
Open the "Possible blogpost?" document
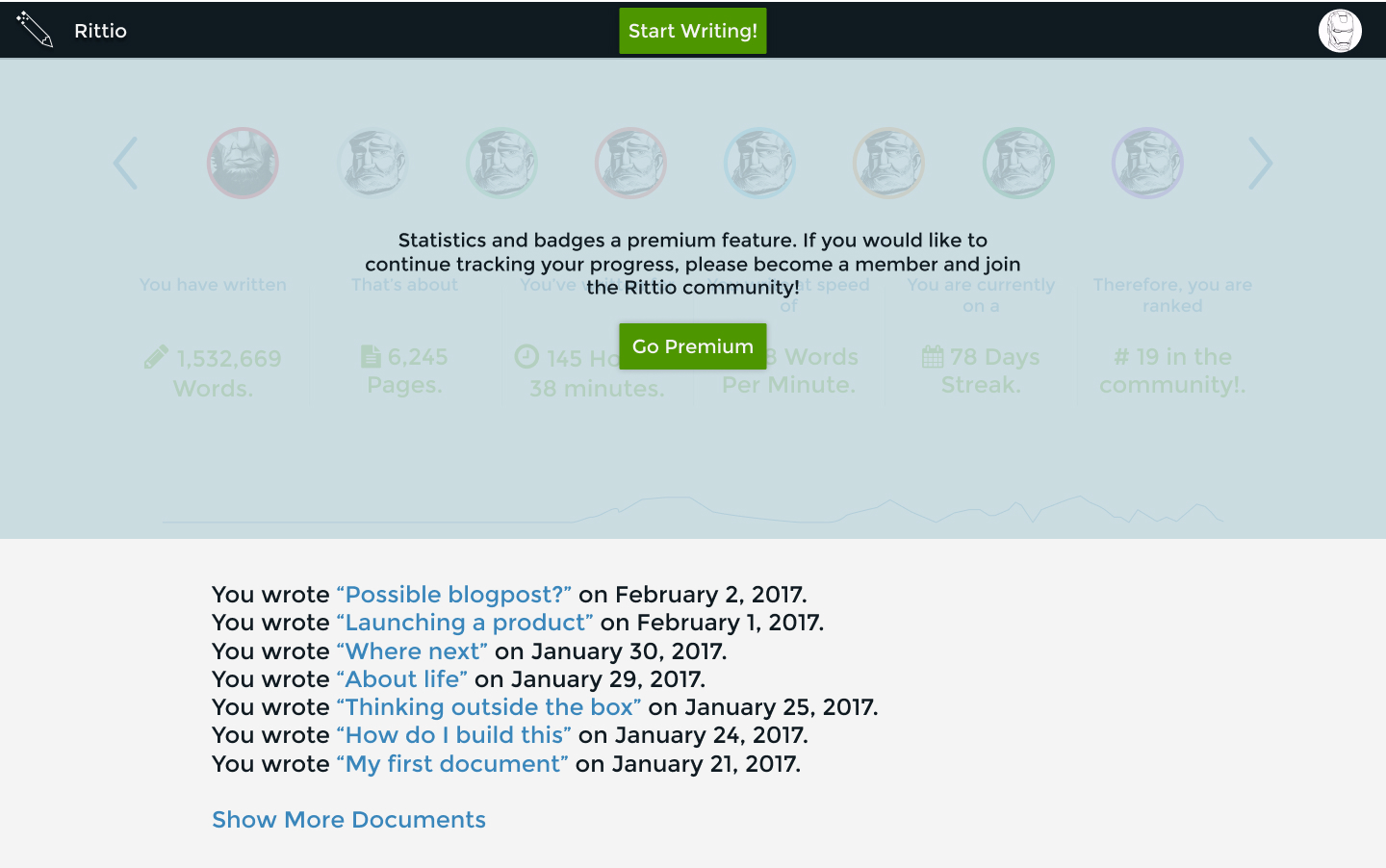454,595
